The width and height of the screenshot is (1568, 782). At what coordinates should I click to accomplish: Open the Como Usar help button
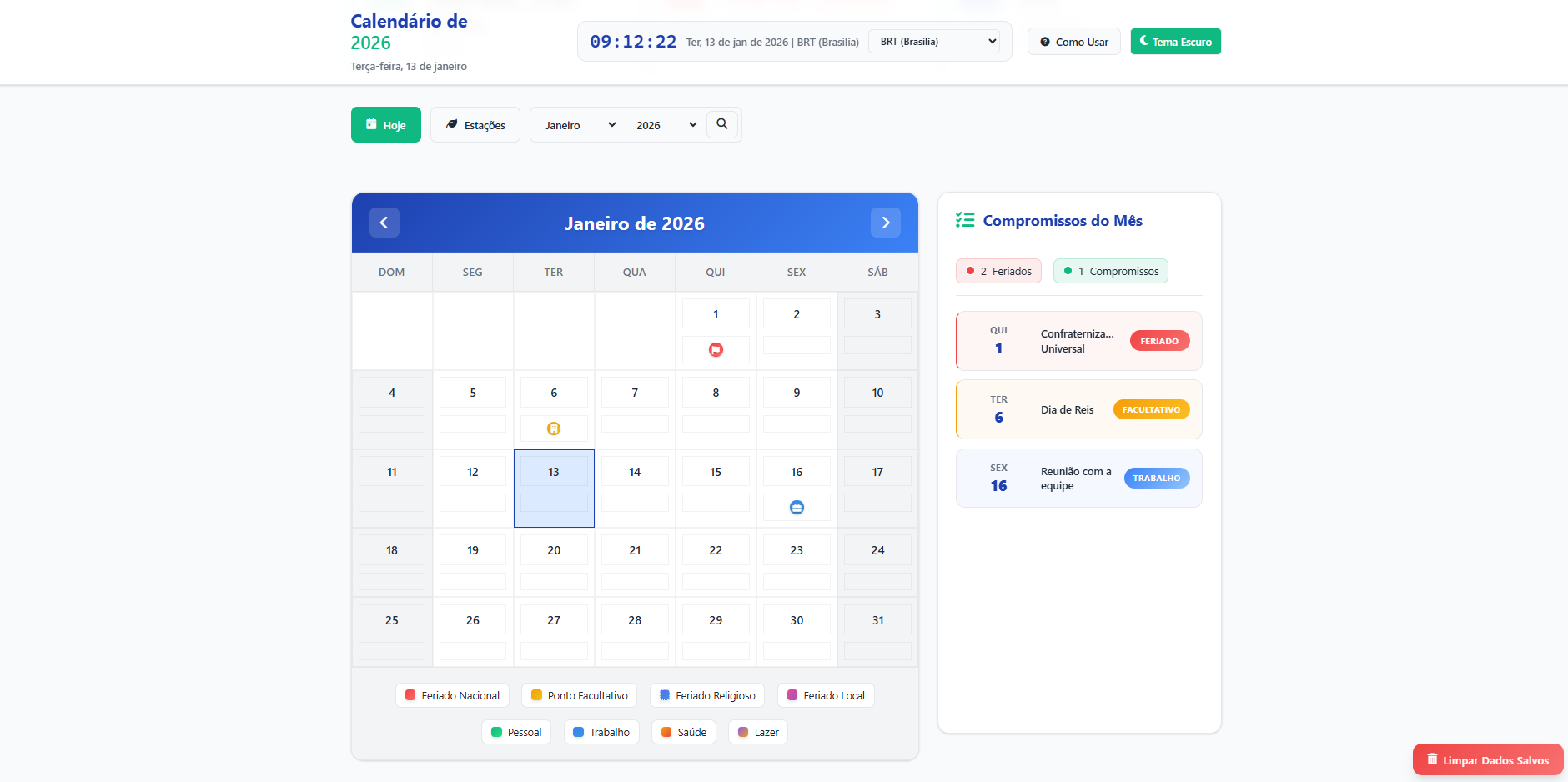[x=1073, y=42]
